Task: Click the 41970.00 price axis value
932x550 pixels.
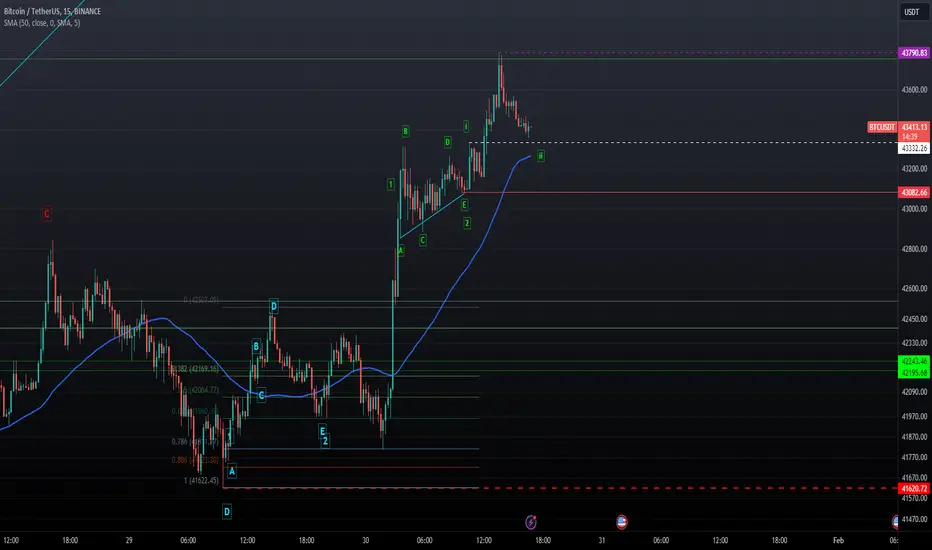Action: coord(914,417)
